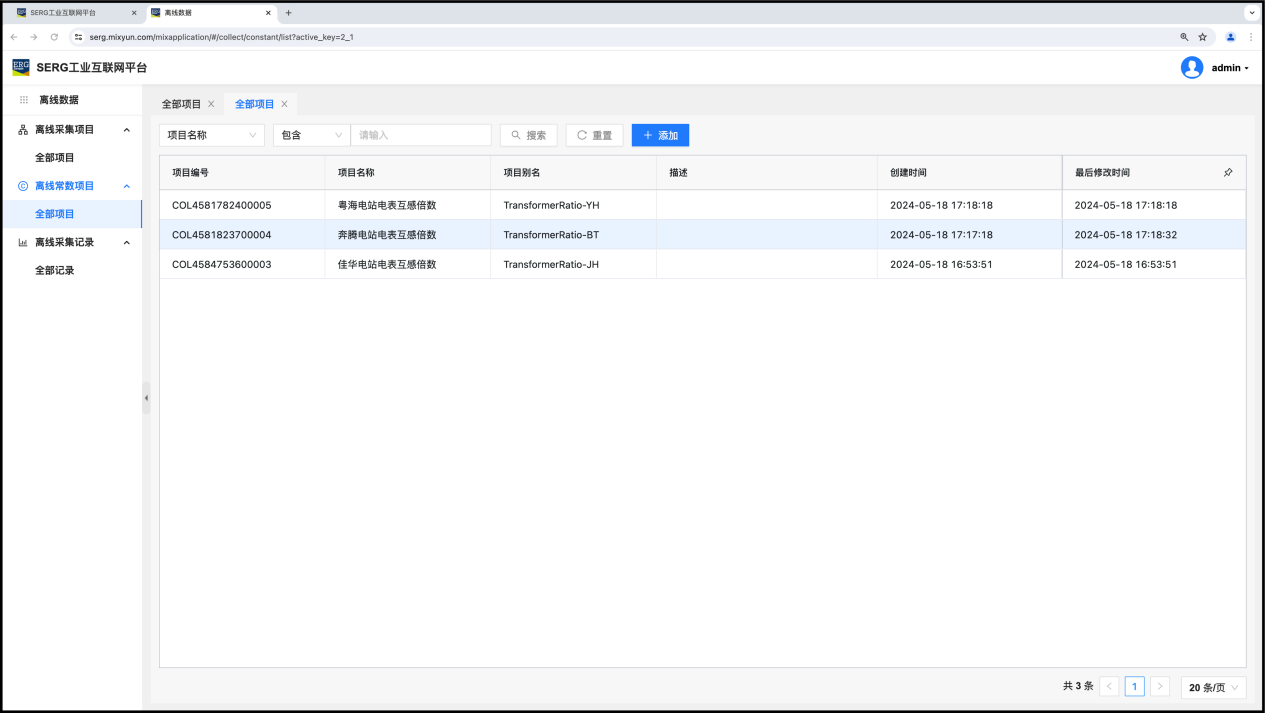This screenshot has width=1265, height=713.
Task: Click the admin user avatar icon
Action: pyautogui.click(x=1191, y=68)
